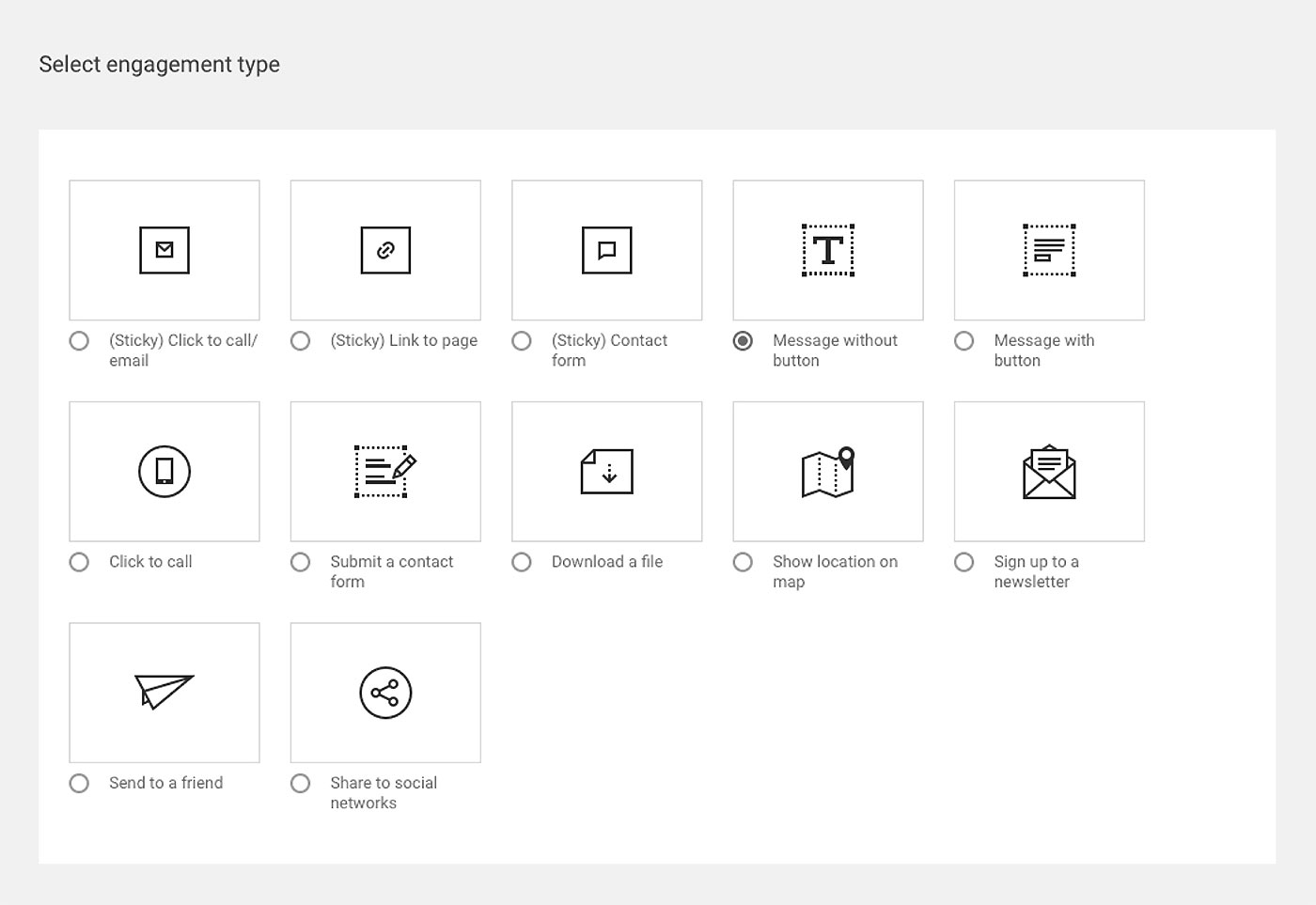Image resolution: width=1316 pixels, height=905 pixels.
Task: Click the sticky contact form speech bubble icon
Action: tap(606, 250)
